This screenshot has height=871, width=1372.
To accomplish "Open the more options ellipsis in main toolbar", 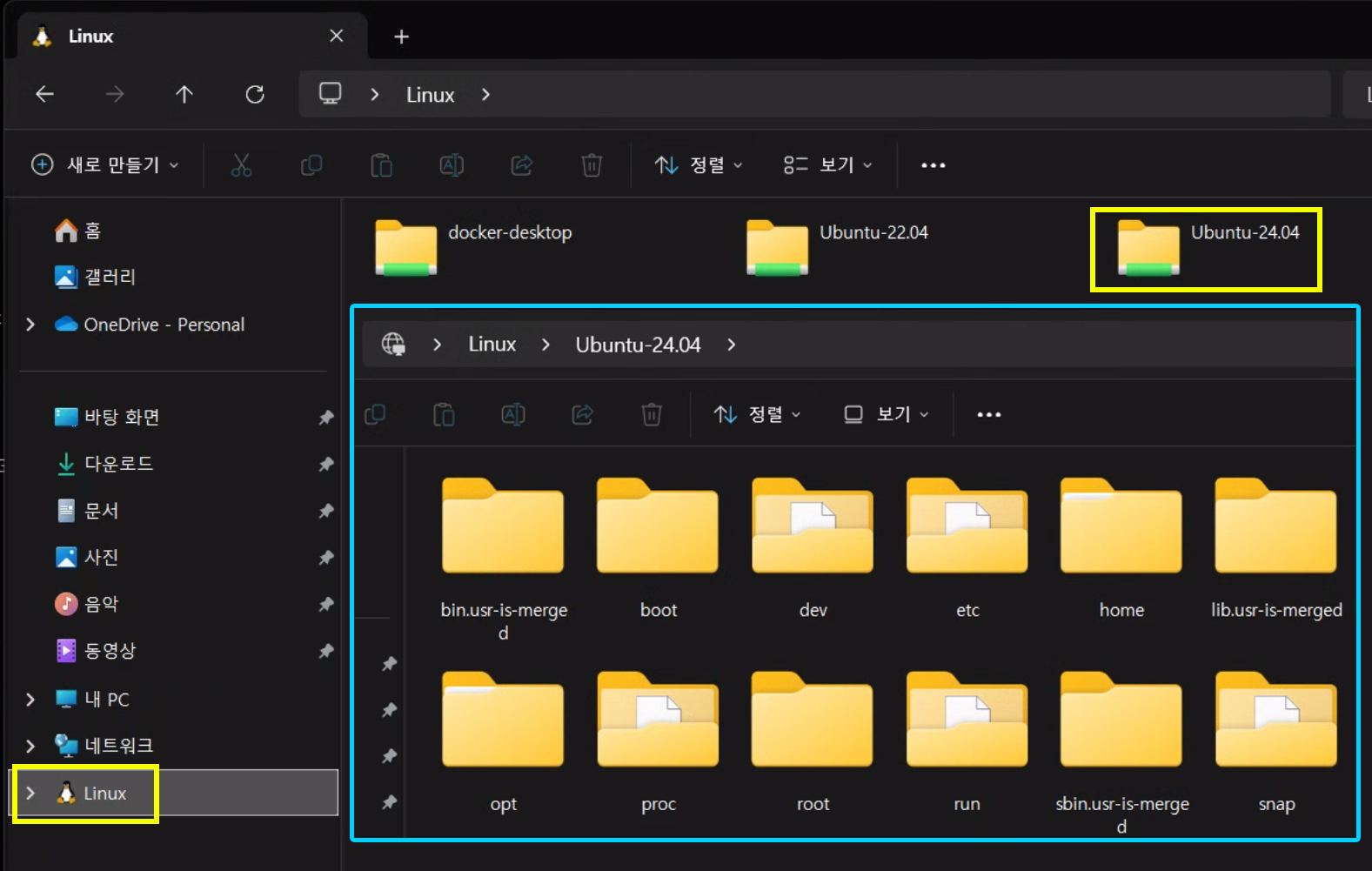I will [x=934, y=165].
